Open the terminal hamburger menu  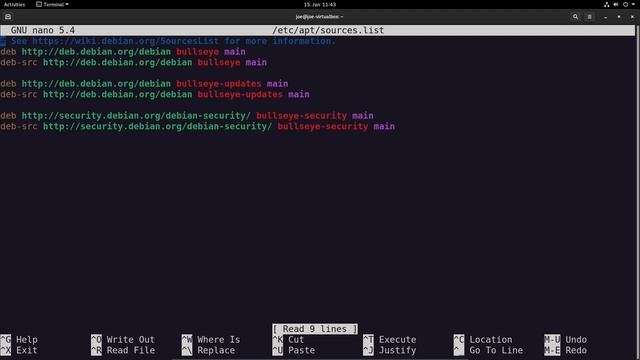pyautogui.click(x=589, y=17)
